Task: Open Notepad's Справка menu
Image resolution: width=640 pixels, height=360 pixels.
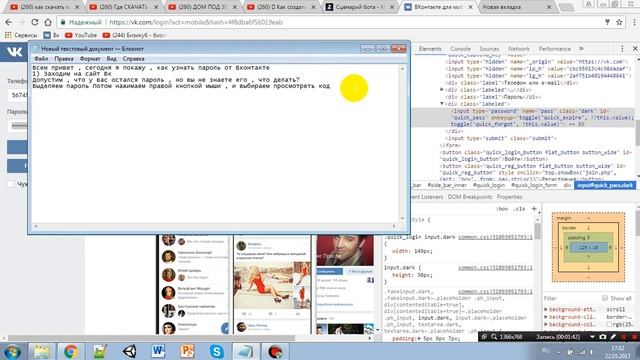Action: click(x=133, y=59)
